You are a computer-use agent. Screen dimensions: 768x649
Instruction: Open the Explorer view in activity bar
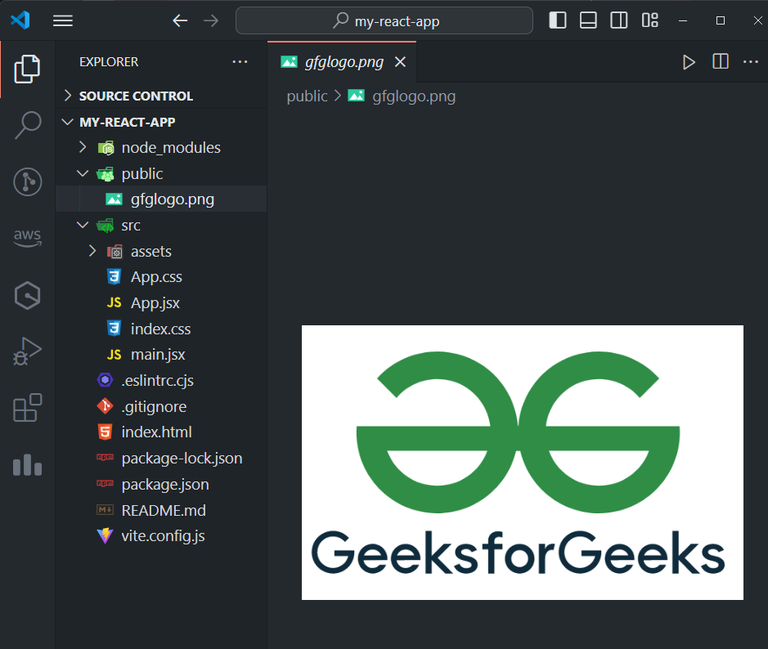point(27,69)
